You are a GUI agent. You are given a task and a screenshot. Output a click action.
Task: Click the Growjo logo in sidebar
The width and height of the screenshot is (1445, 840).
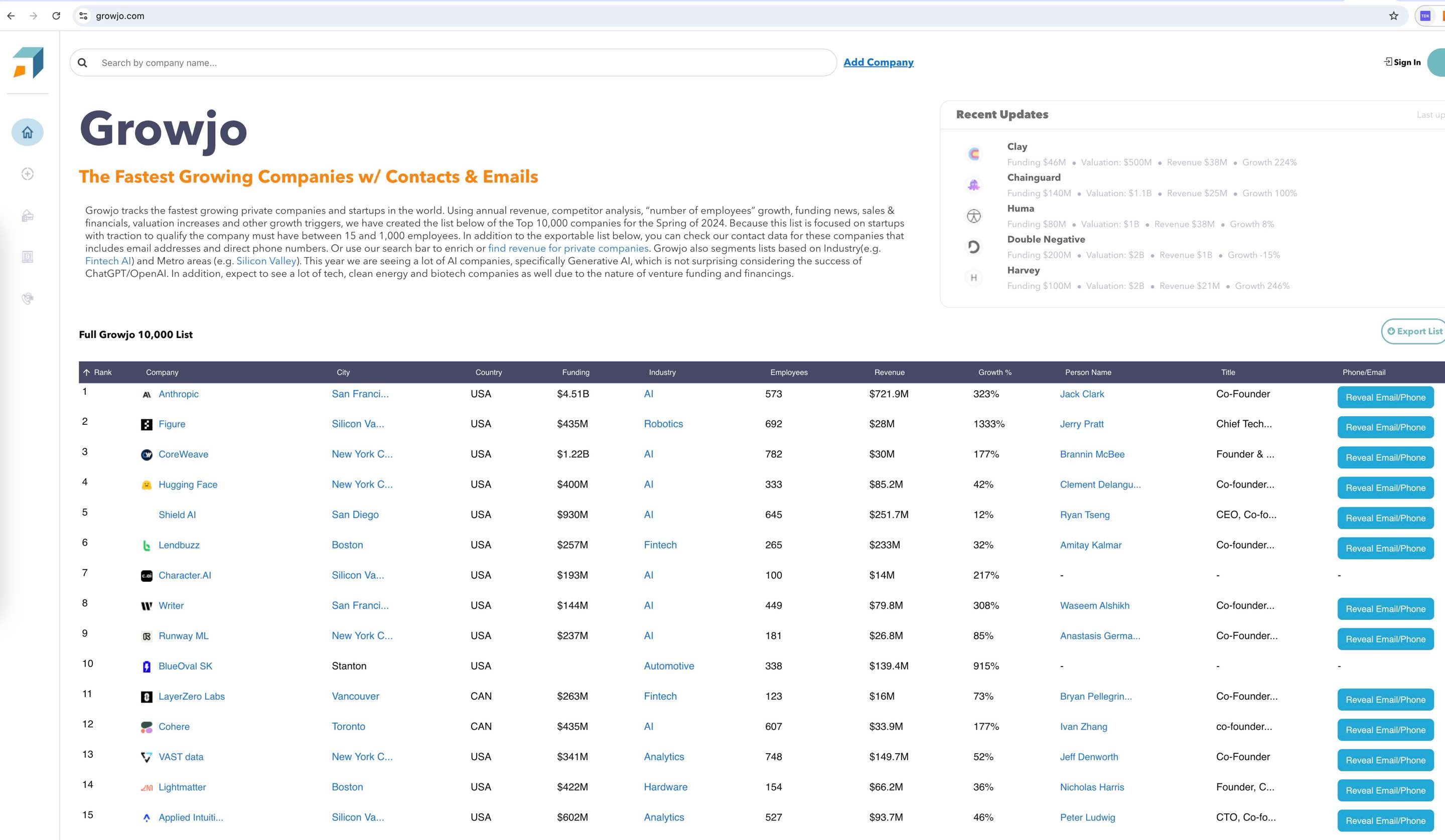[x=28, y=63]
